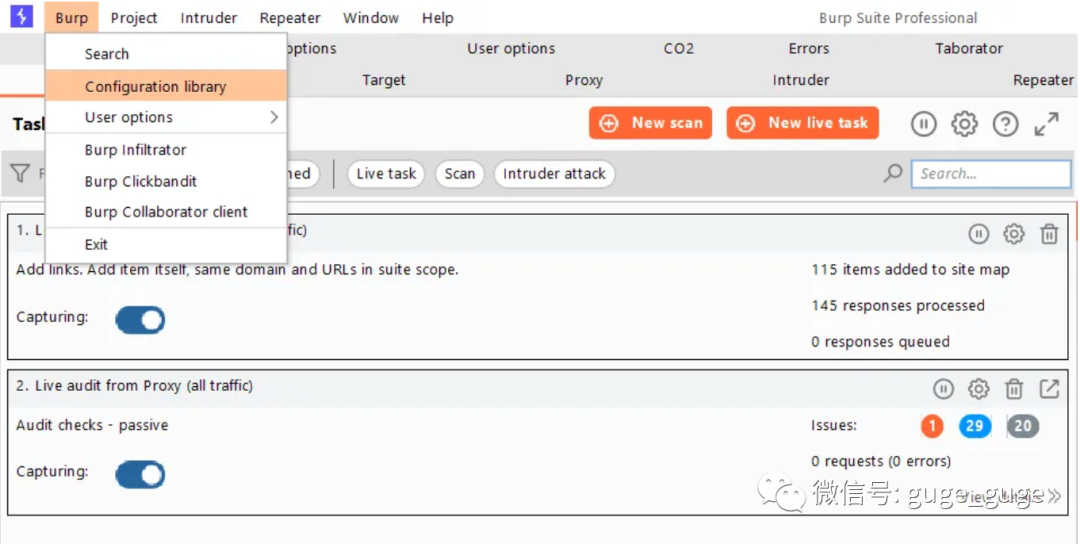
Task: Click gray issues badge showing 20
Action: tap(1023, 426)
